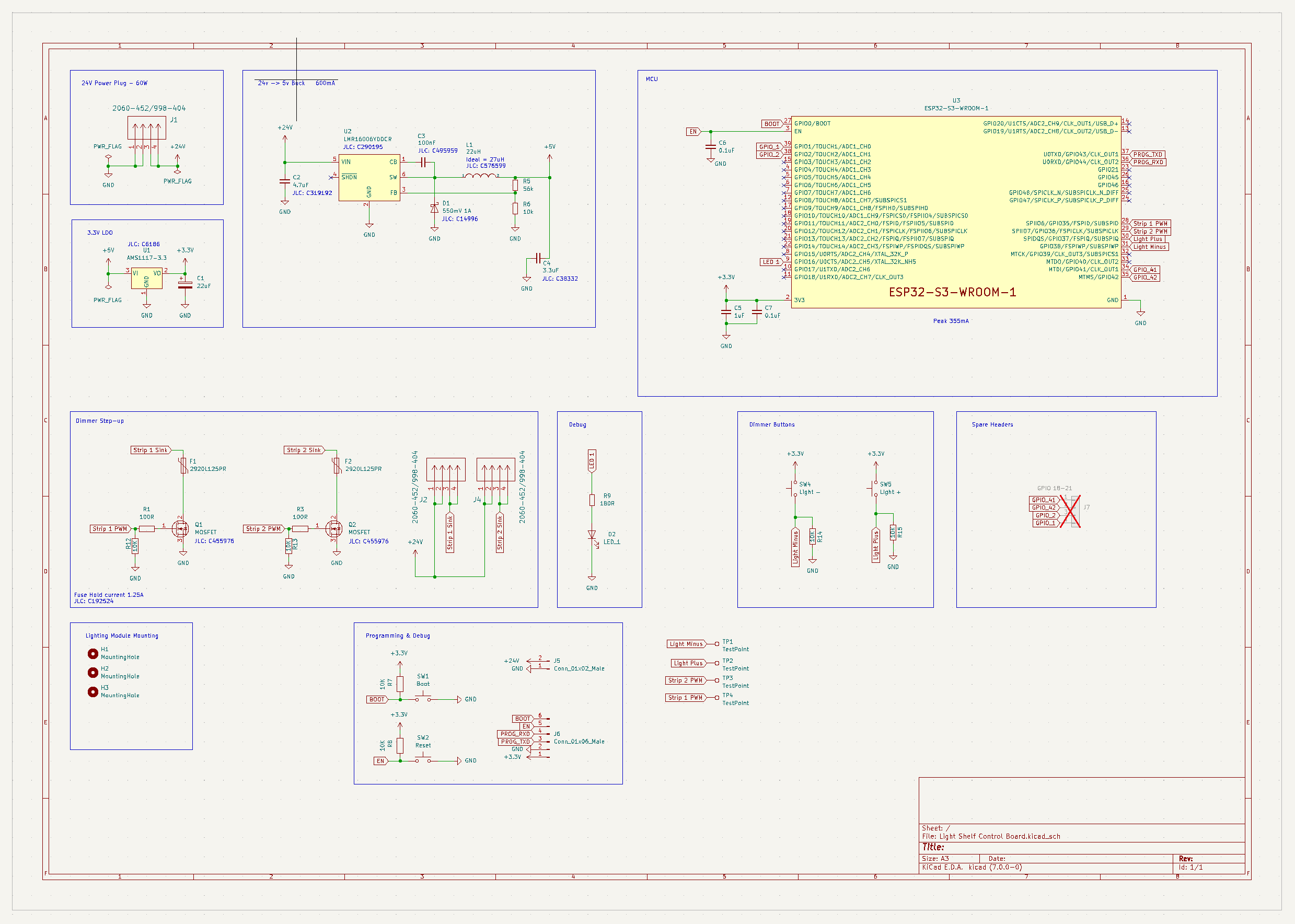Select the U2 LMR16006YDDCR buck converter symbol
Image resolution: width=1295 pixels, height=924 pixels.
pyautogui.click(x=369, y=178)
